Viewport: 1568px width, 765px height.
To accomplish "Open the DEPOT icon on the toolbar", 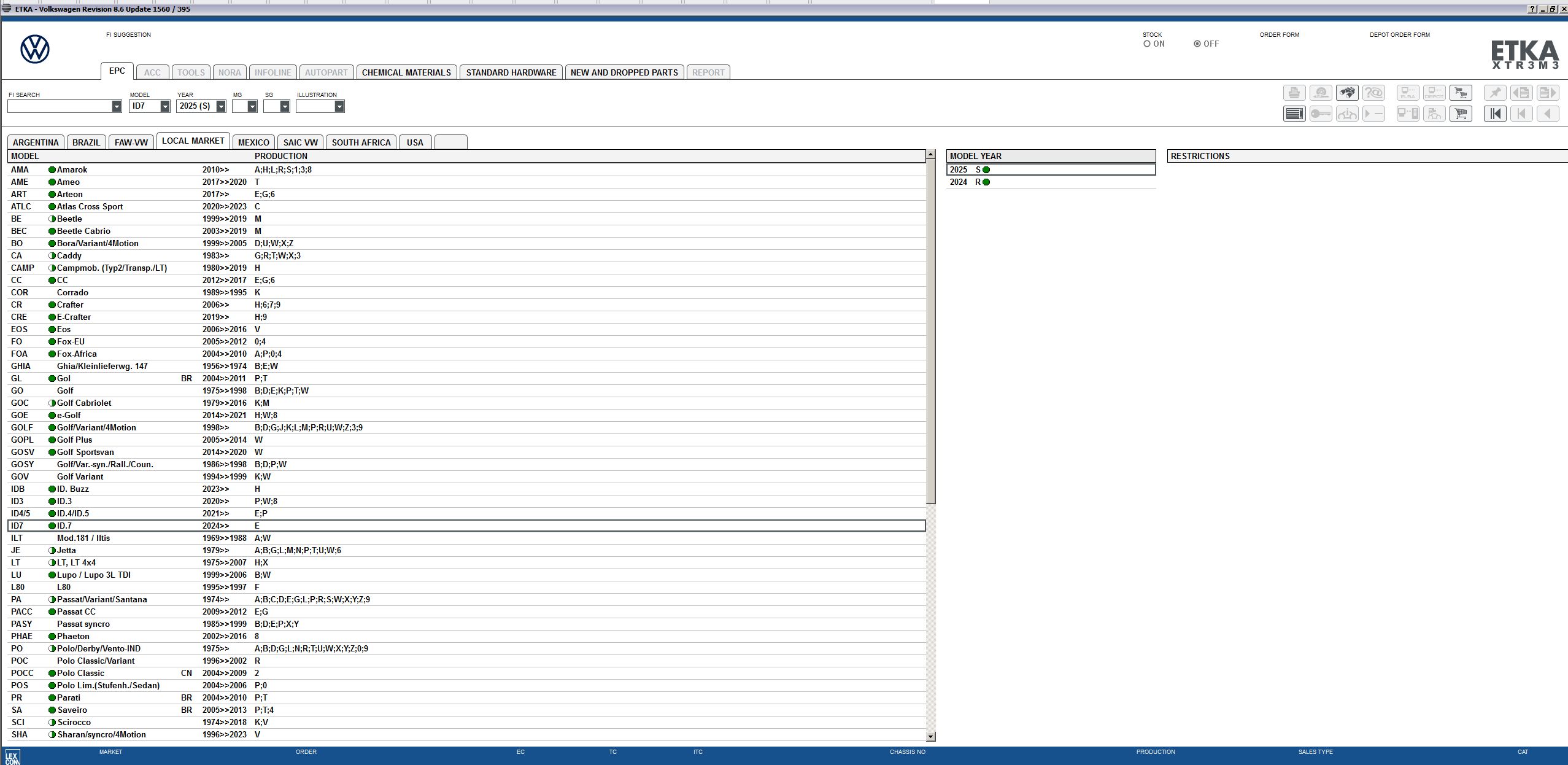I will [1434, 92].
